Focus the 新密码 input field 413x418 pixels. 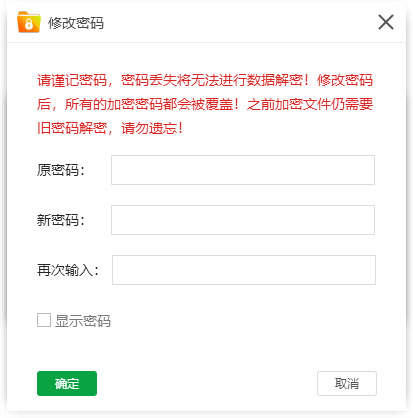(x=243, y=220)
